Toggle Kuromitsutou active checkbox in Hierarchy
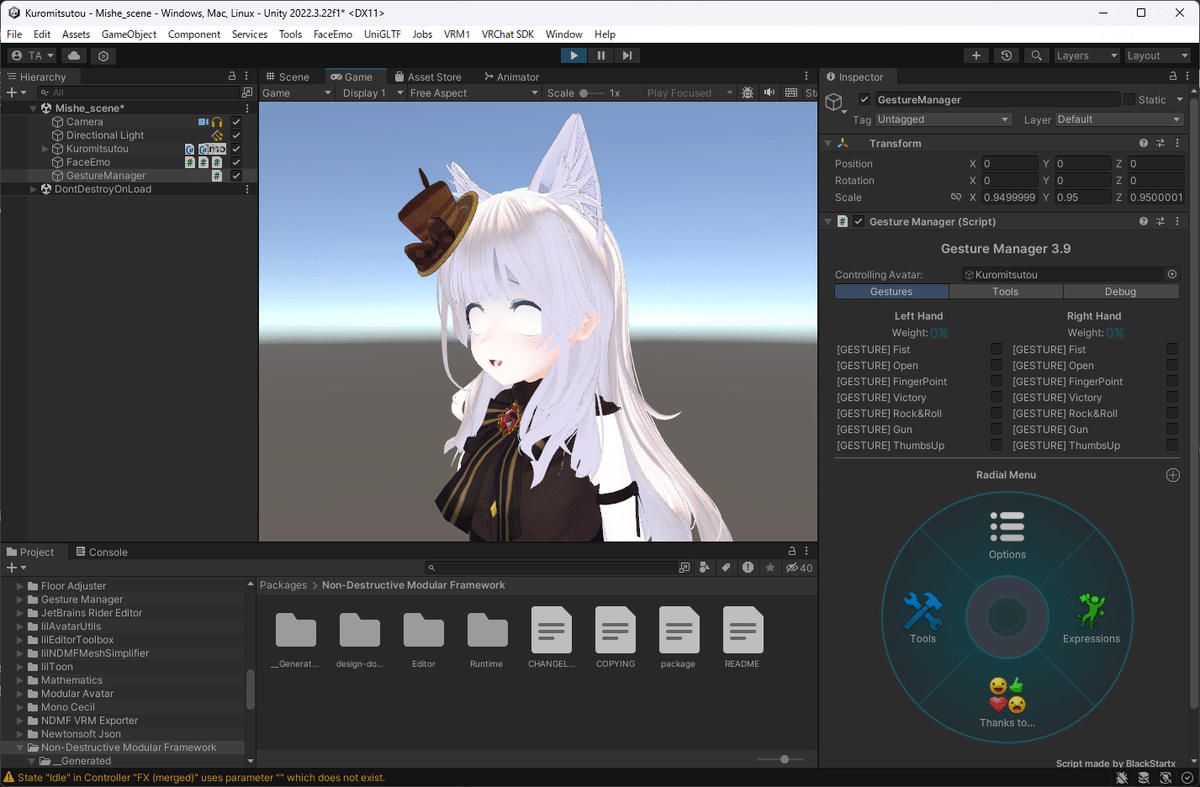The image size is (1200, 787). pos(237,149)
